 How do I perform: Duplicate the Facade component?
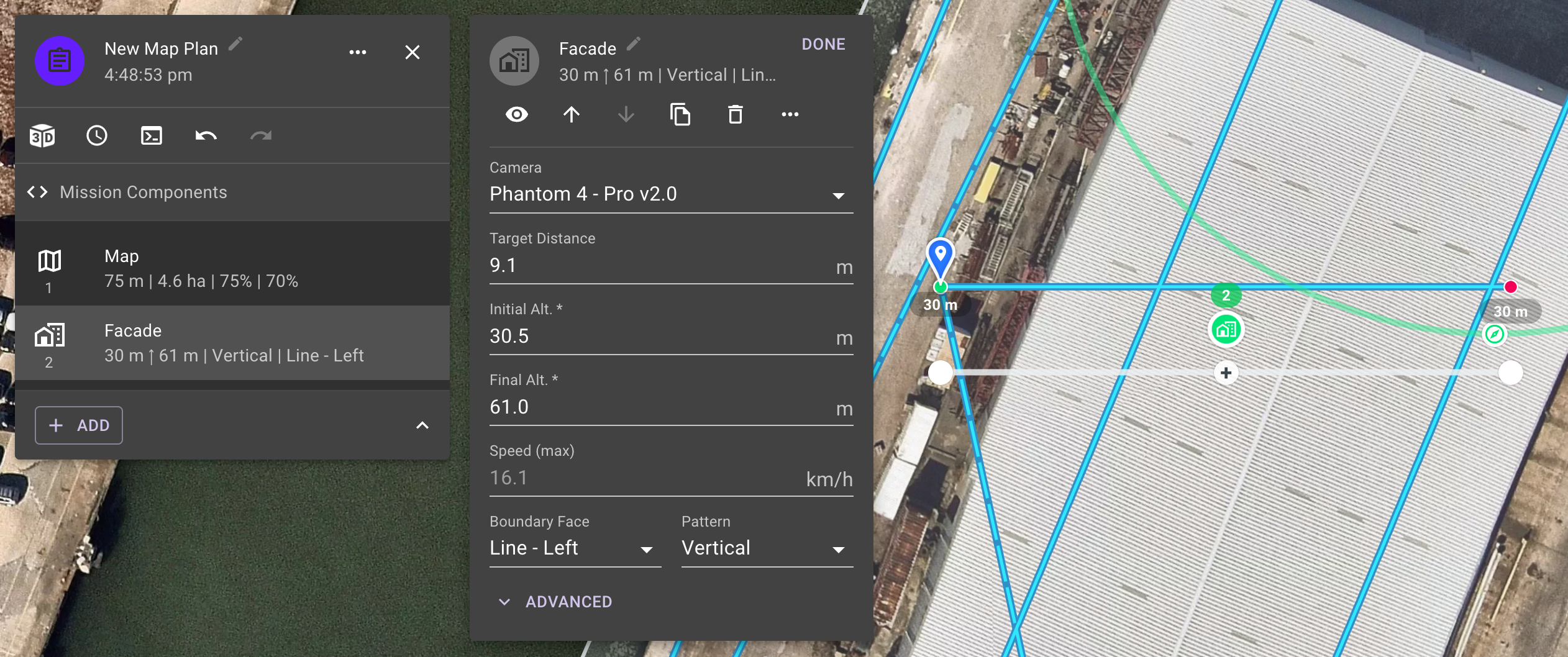click(x=681, y=114)
